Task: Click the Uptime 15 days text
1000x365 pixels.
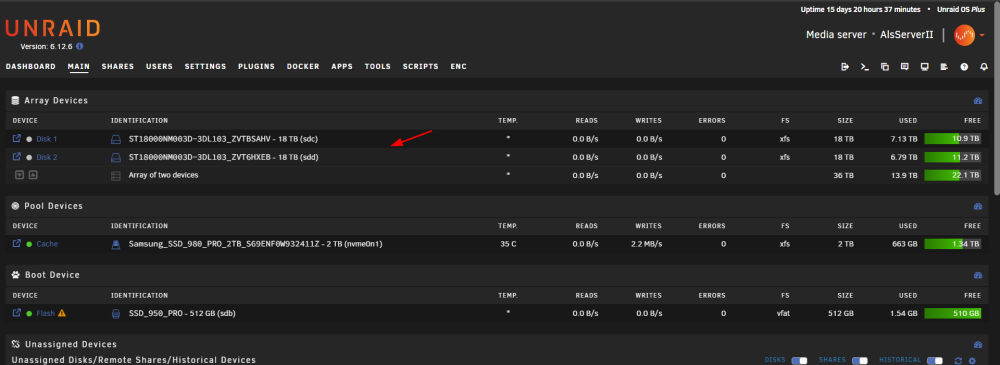Action: [x=861, y=10]
